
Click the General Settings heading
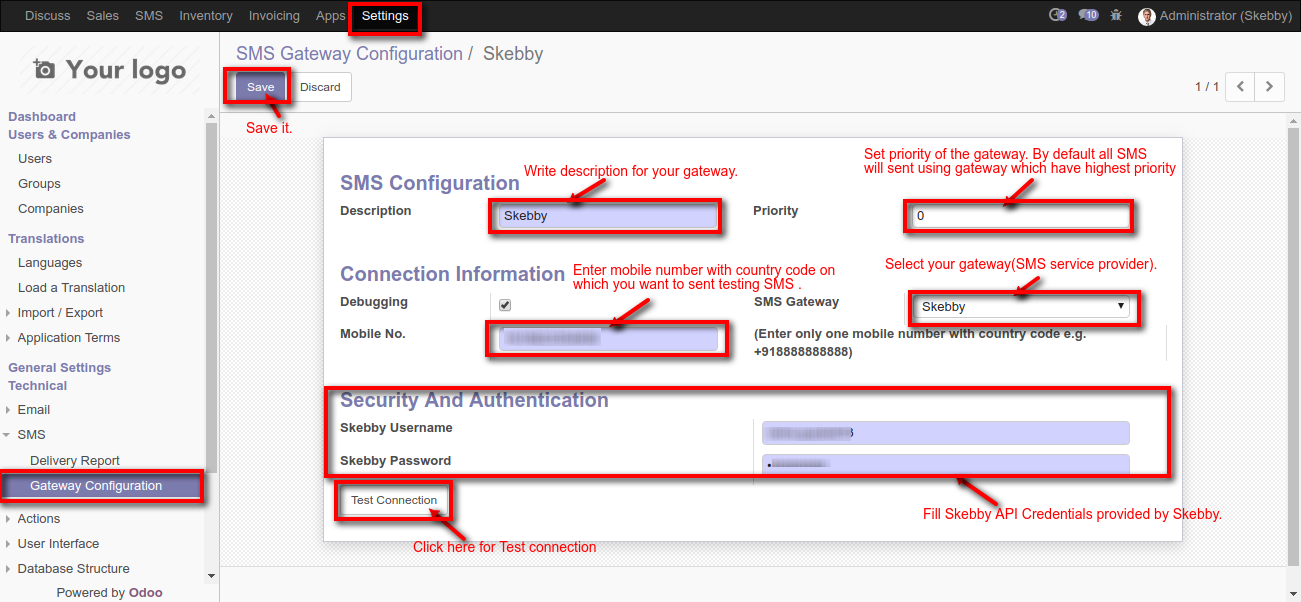59,368
